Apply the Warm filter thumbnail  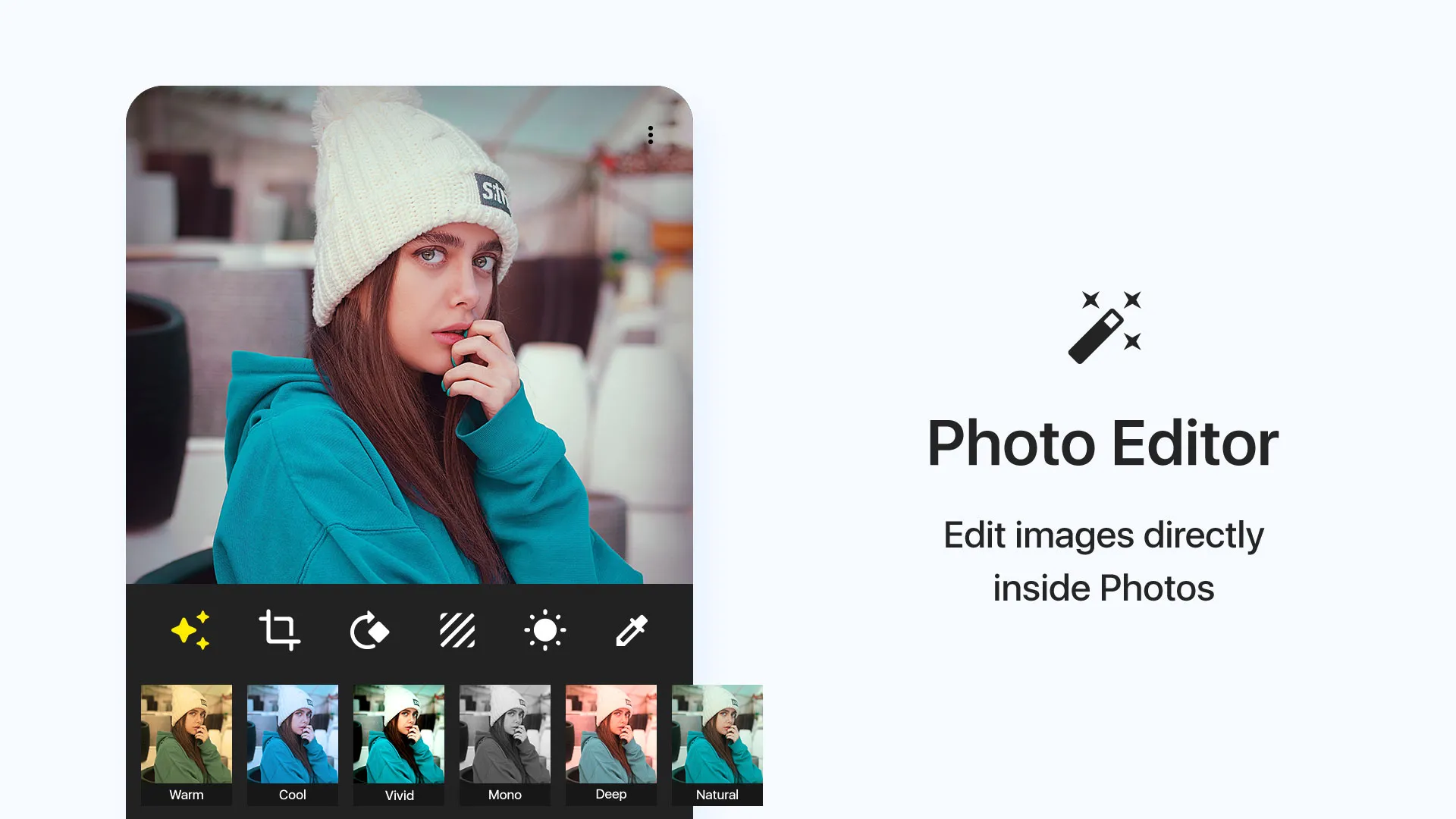click(187, 745)
